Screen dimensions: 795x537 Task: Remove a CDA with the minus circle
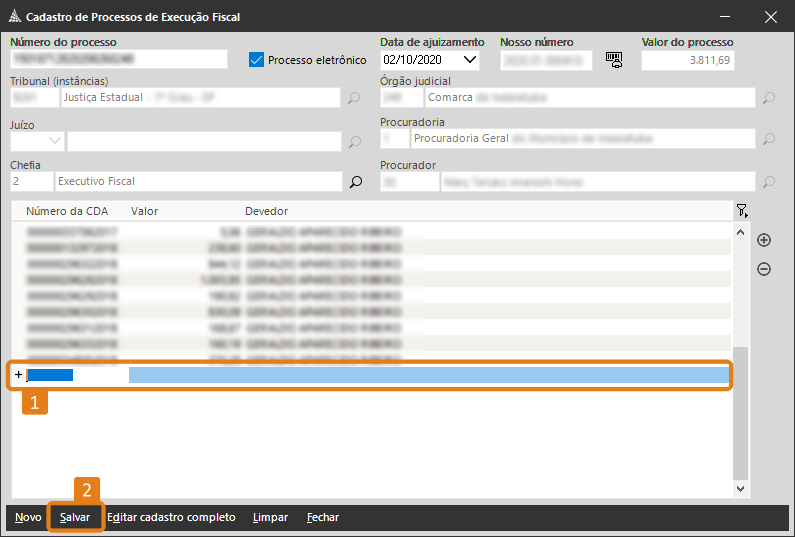point(764,269)
